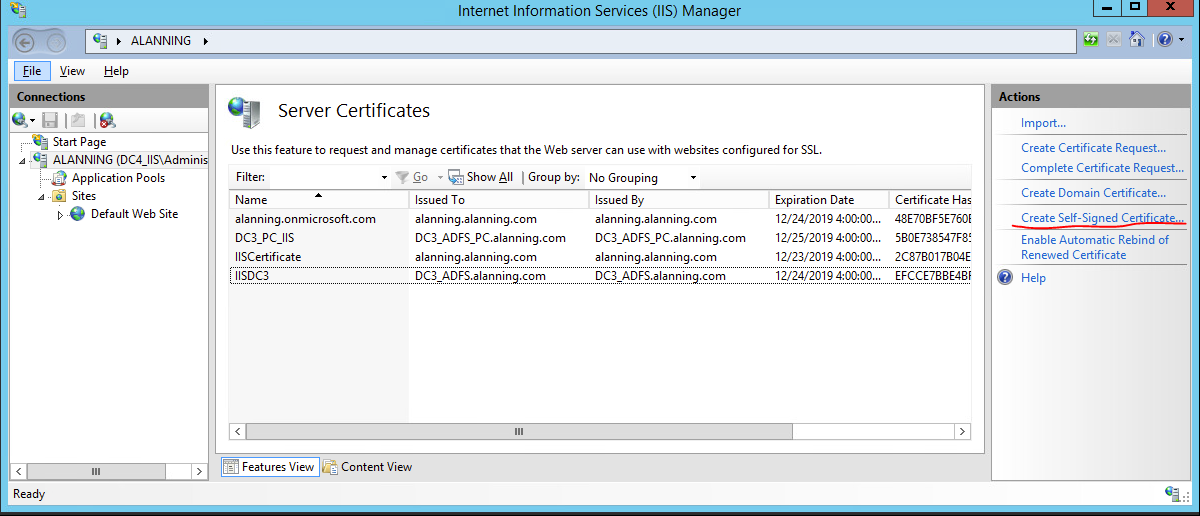Expand the Default Web Site node

(x=61, y=214)
